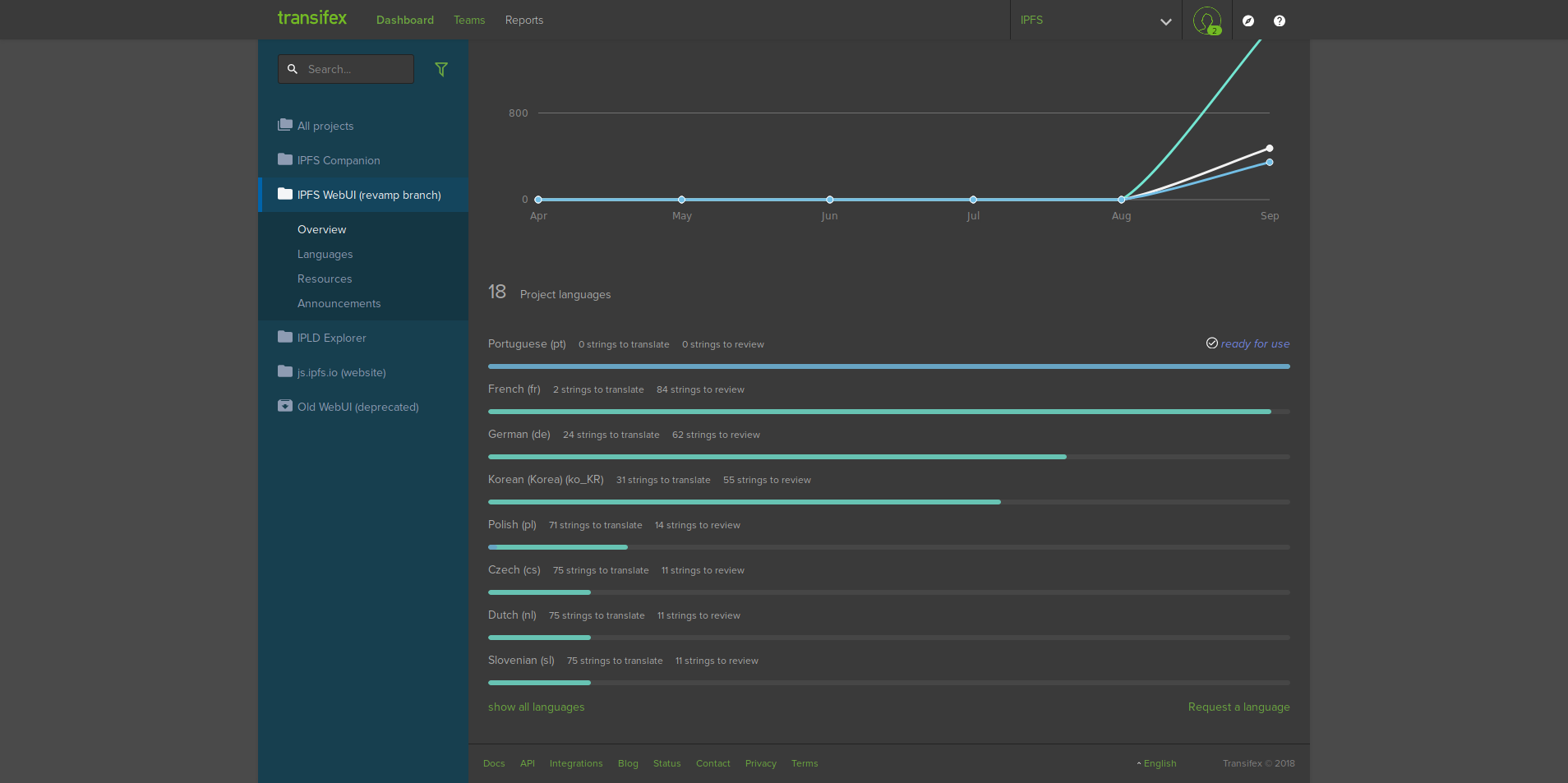Select Overview in the project submenu

pyautogui.click(x=322, y=229)
